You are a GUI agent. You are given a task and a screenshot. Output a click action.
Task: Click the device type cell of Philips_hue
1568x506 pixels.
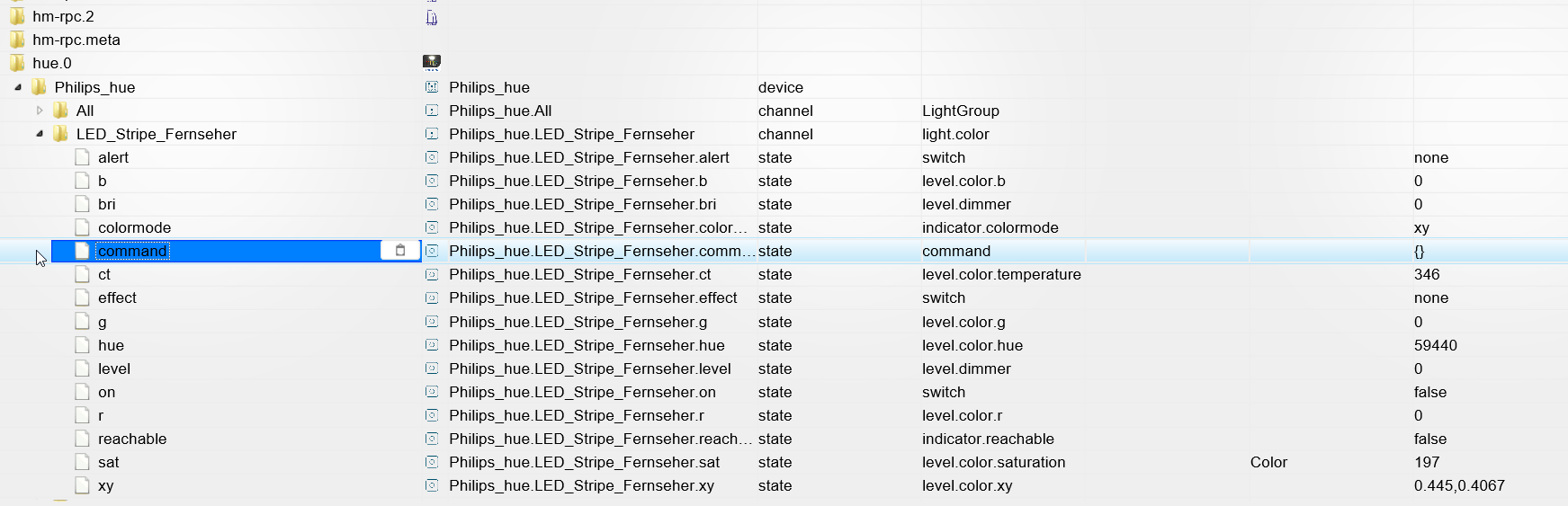[781, 87]
